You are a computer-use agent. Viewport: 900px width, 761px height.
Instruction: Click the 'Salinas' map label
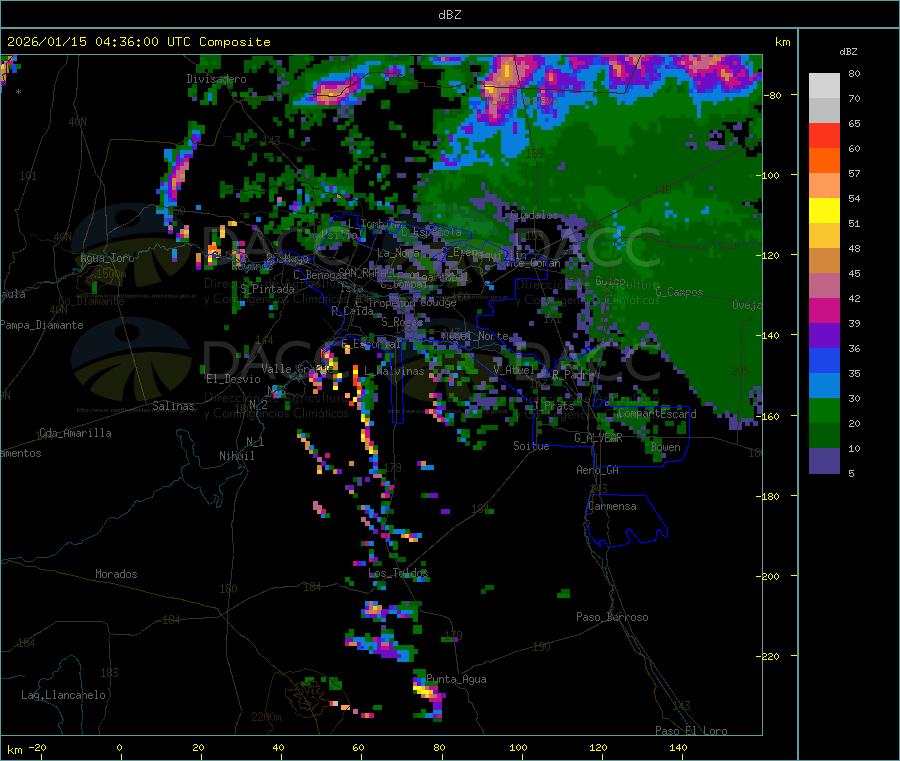pyautogui.click(x=173, y=406)
